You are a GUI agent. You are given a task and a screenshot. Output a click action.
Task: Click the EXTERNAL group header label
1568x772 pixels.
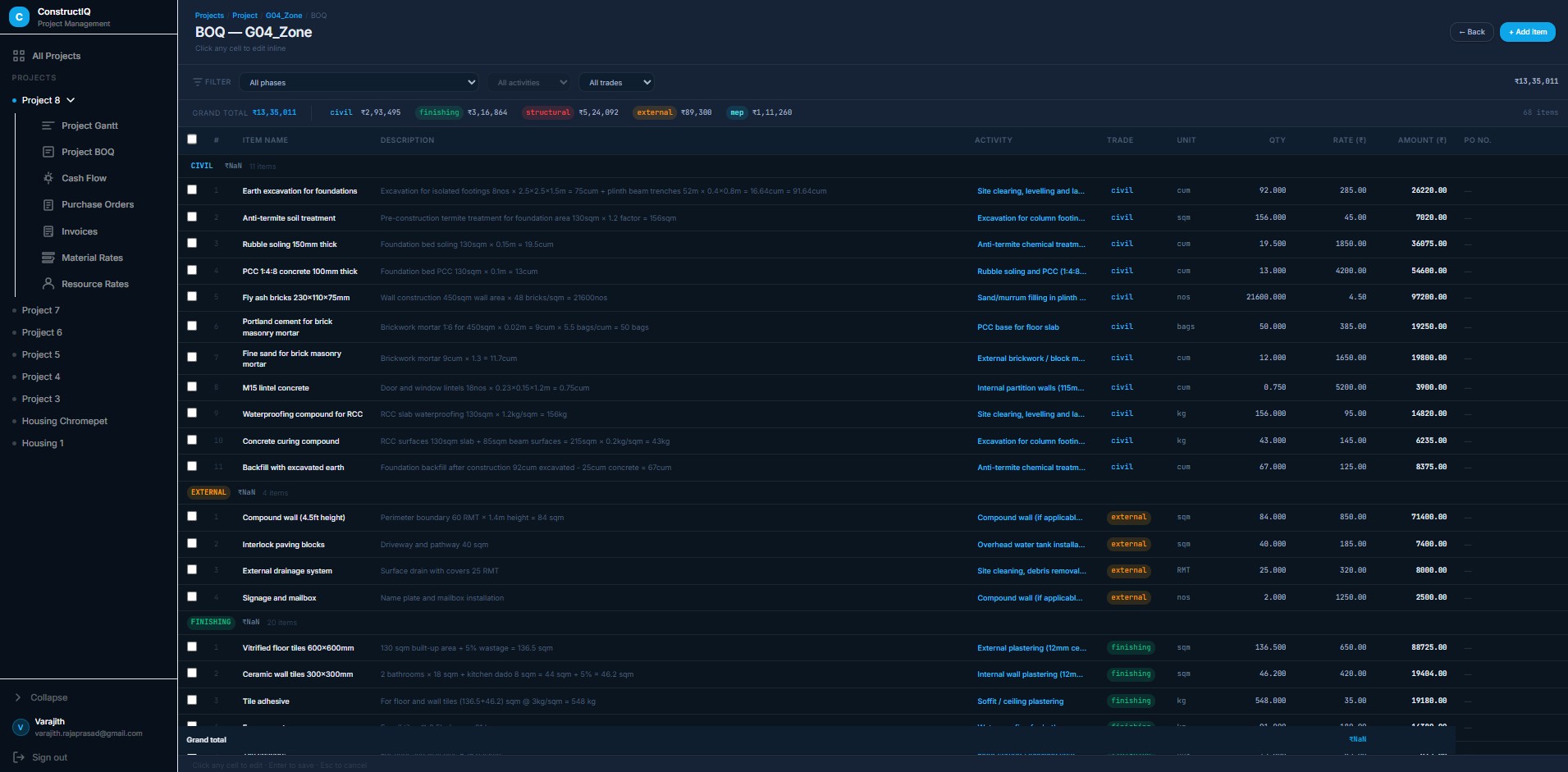click(208, 492)
